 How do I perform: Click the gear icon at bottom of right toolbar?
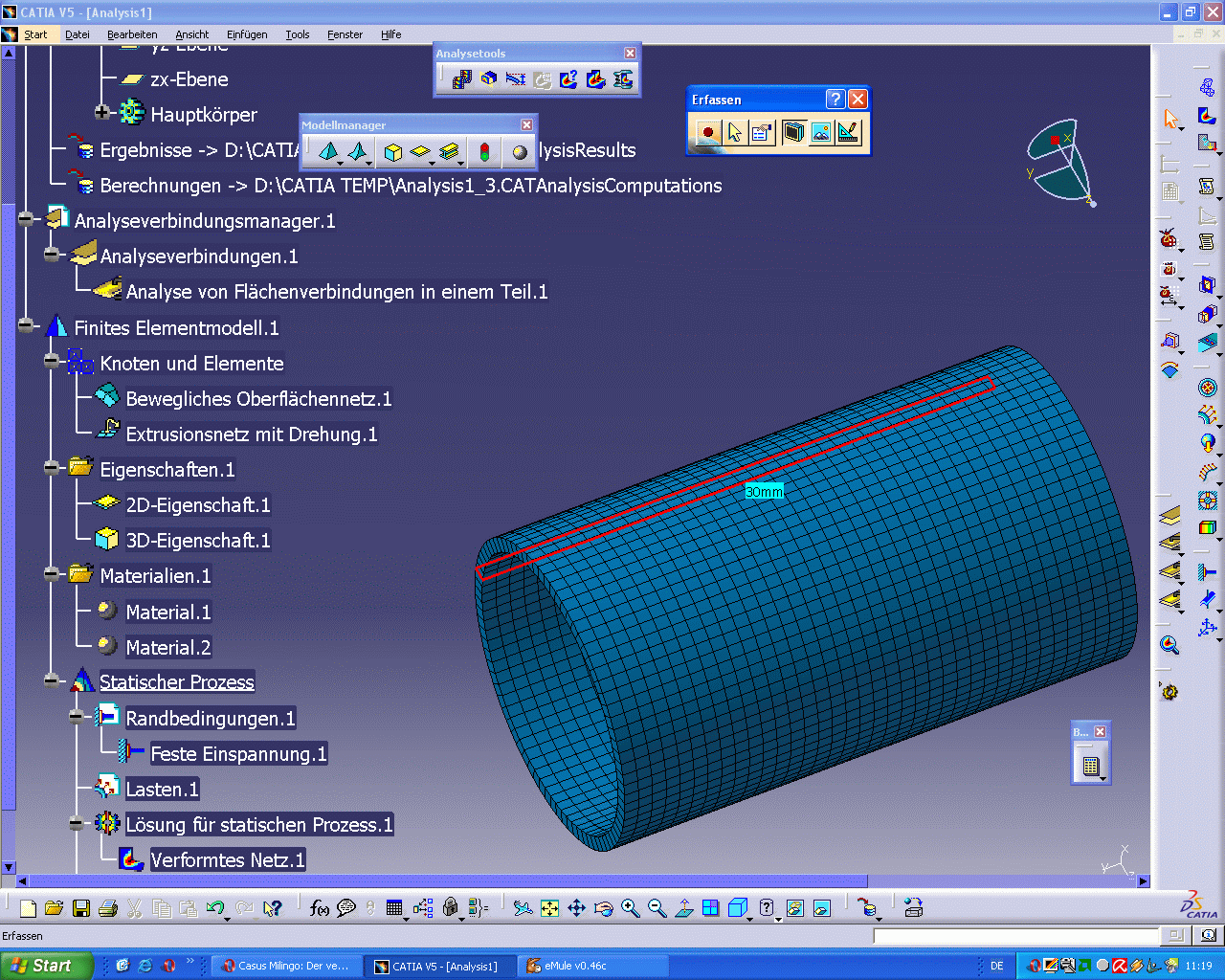(x=1169, y=691)
